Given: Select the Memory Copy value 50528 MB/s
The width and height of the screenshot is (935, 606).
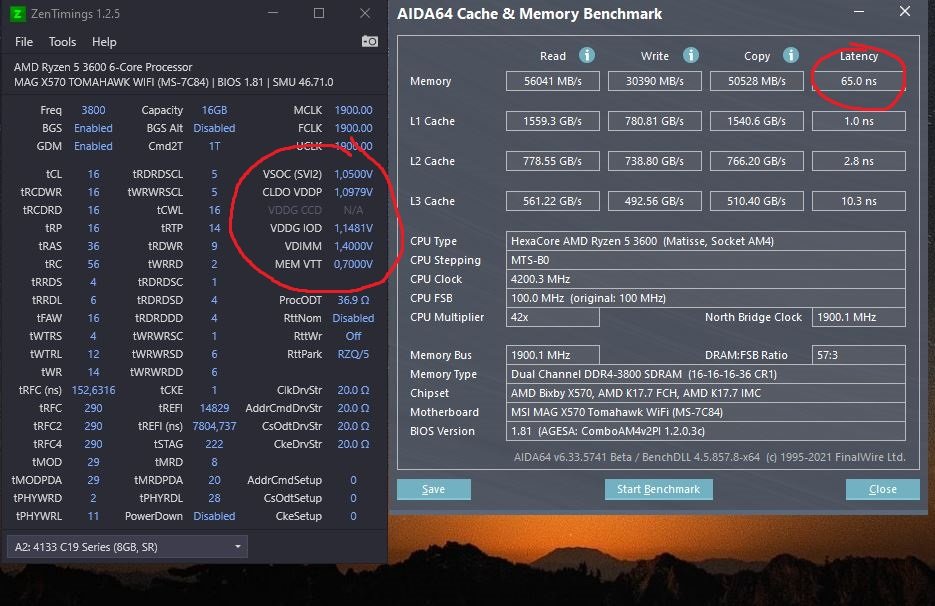Looking at the screenshot, I should point(757,81).
